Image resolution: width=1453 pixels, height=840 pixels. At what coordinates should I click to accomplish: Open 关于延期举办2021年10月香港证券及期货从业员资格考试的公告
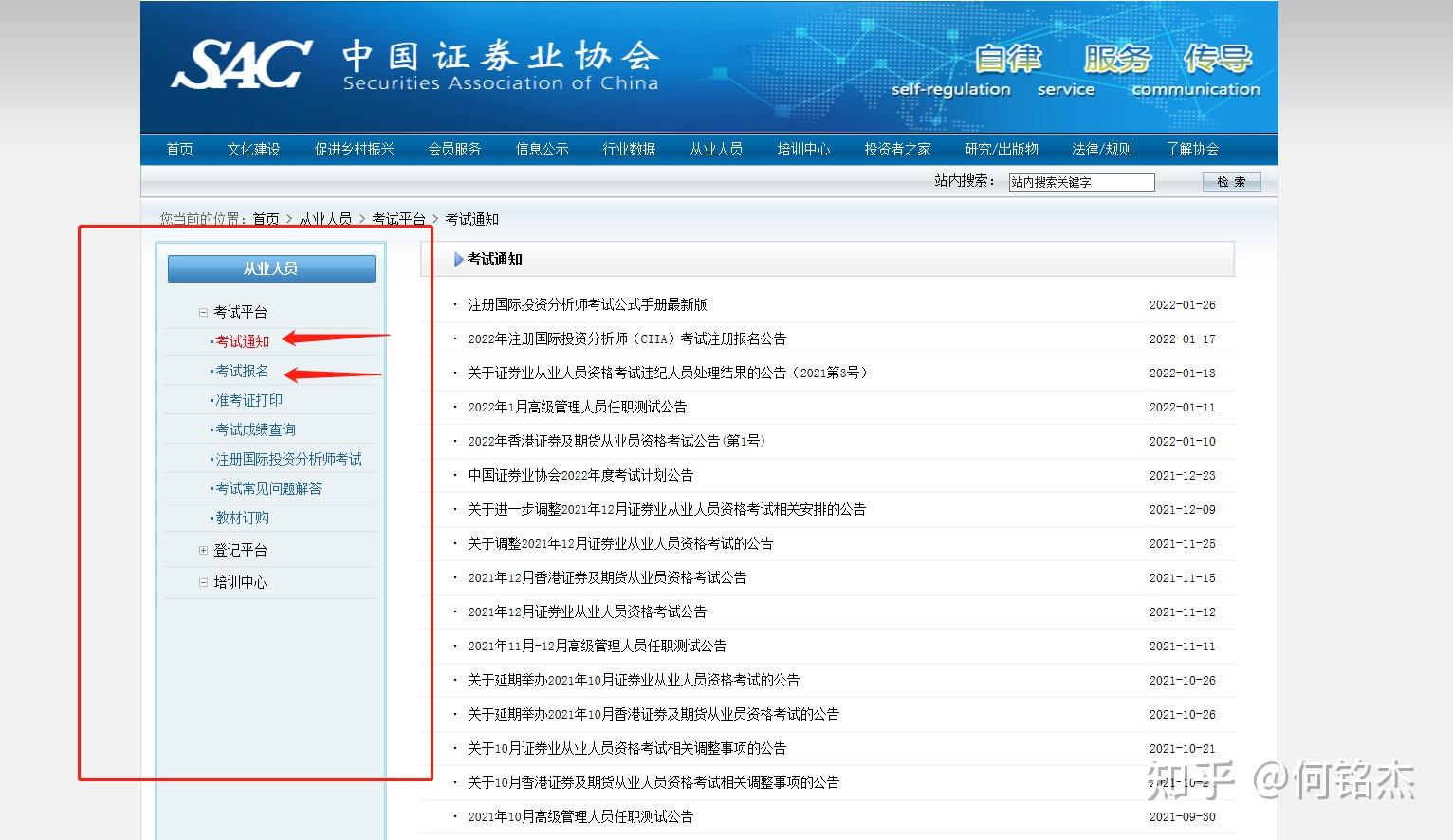[x=653, y=714]
